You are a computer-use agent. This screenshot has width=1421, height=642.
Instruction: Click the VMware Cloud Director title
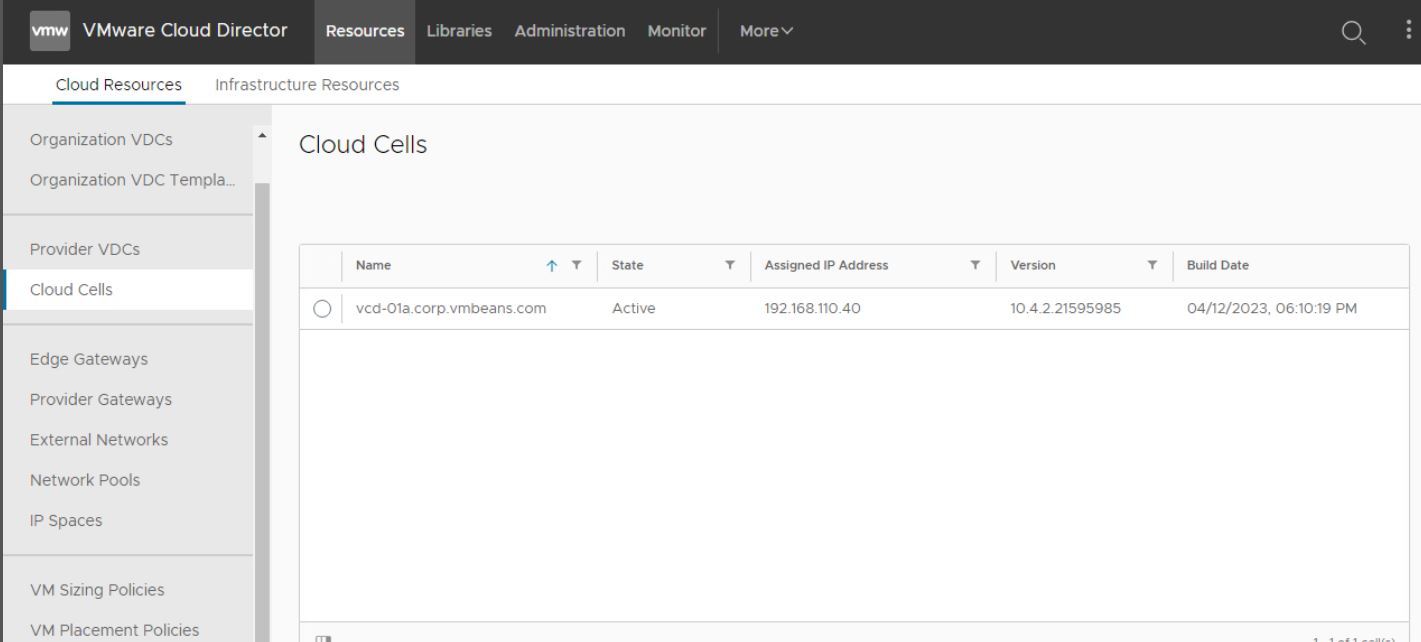click(185, 31)
